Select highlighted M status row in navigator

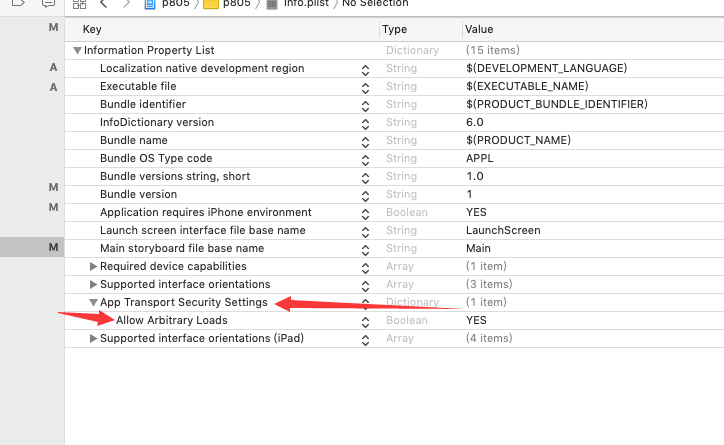coord(32,247)
